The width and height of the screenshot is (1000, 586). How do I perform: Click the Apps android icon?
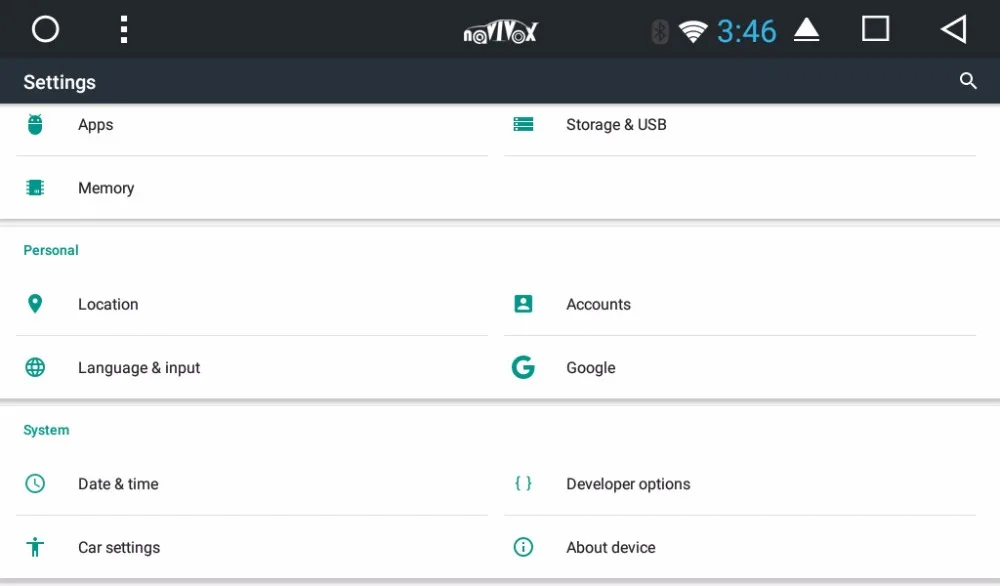click(35, 124)
